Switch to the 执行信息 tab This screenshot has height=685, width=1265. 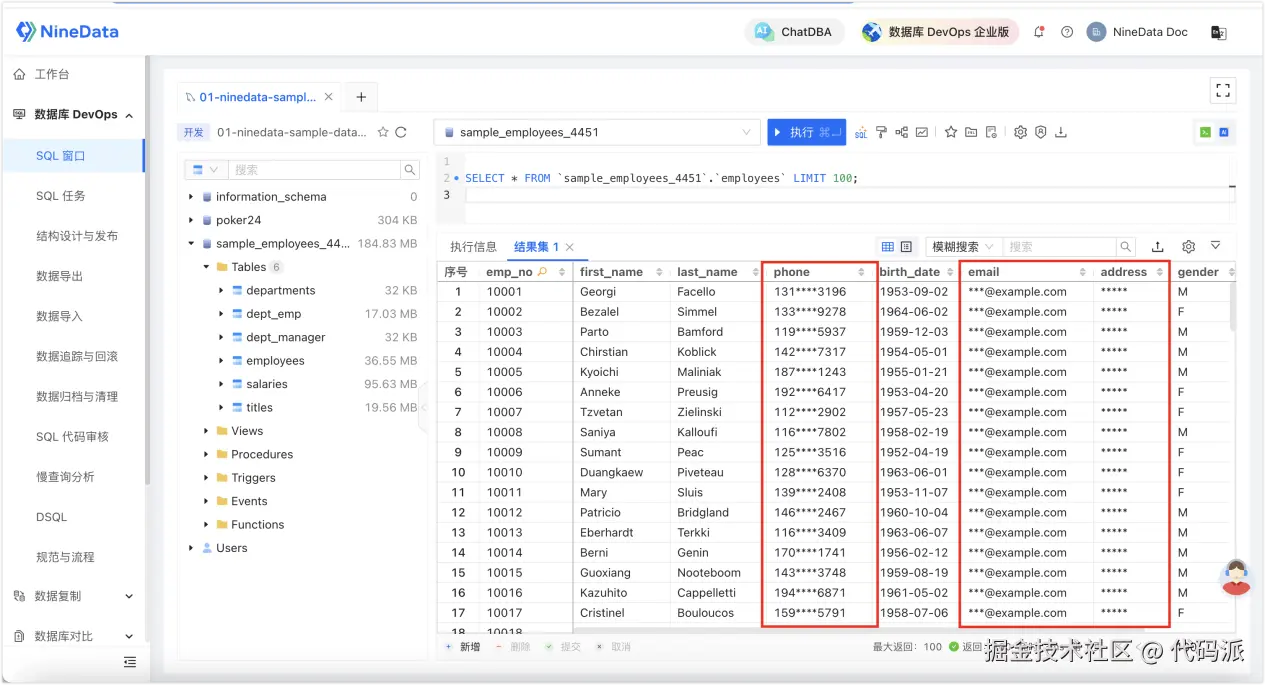click(x=473, y=247)
